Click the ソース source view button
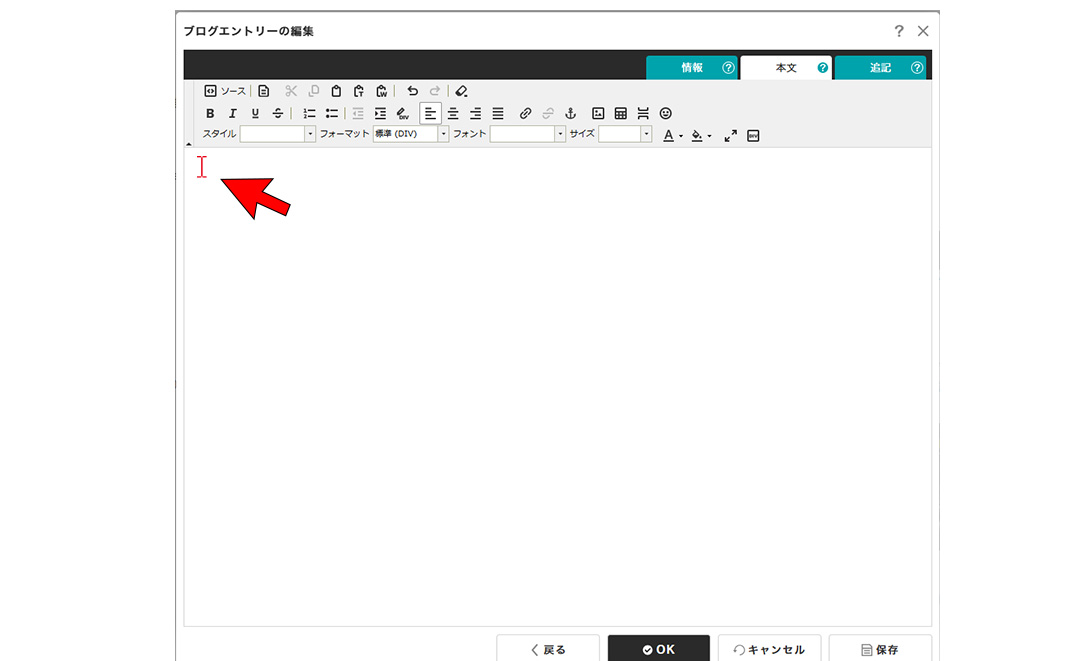1088x661 pixels. (225, 91)
